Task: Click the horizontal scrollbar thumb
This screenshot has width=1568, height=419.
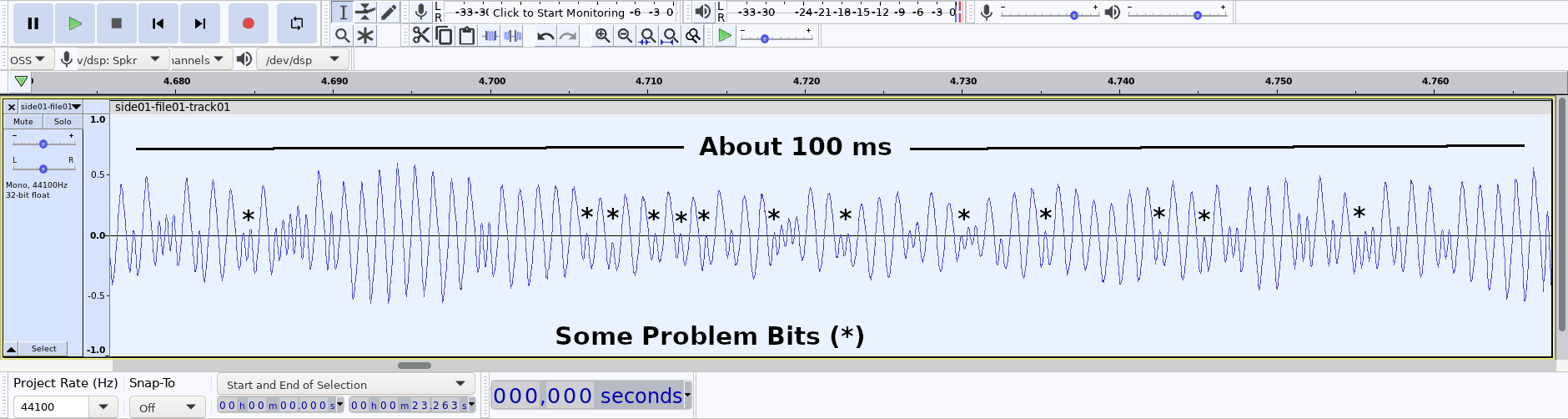Action: [415, 366]
